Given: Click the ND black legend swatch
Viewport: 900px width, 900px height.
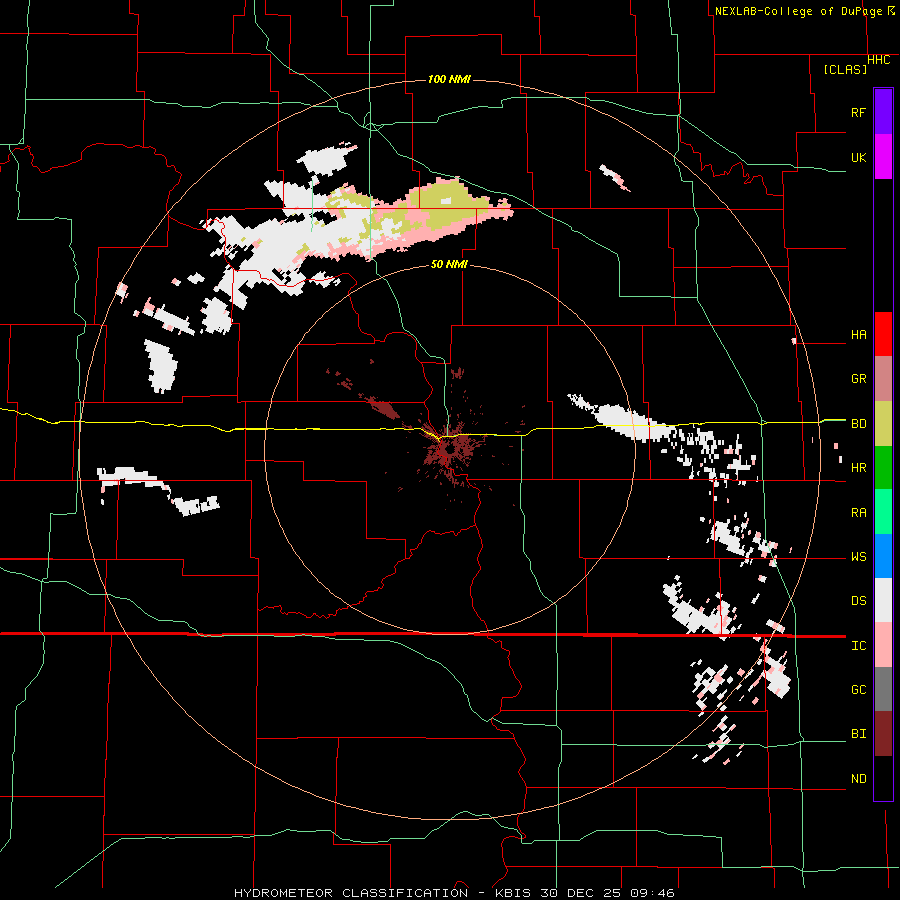Looking at the screenshot, I should [x=883, y=778].
